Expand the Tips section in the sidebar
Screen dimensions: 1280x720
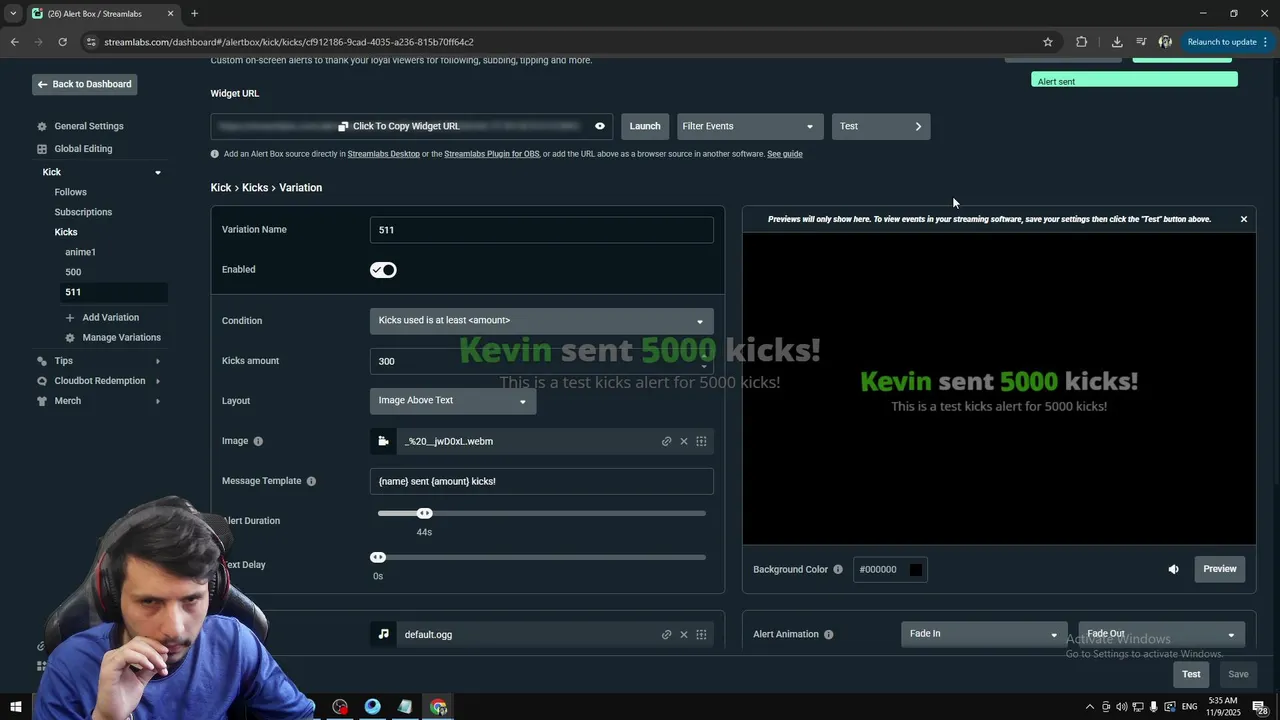(157, 361)
